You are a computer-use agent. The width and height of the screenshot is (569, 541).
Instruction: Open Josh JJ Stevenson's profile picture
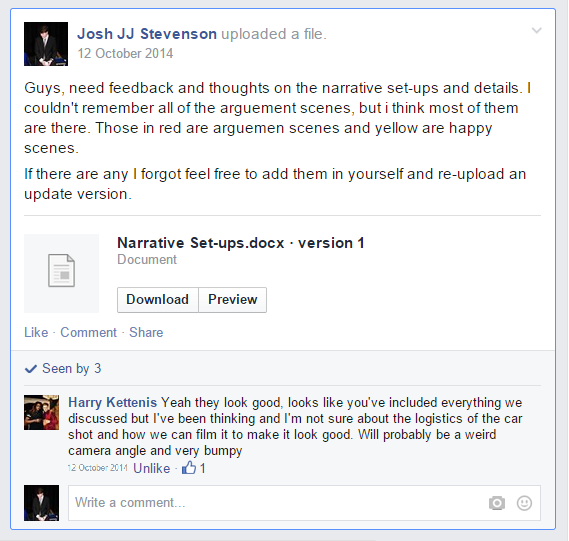click(x=46, y=44)
